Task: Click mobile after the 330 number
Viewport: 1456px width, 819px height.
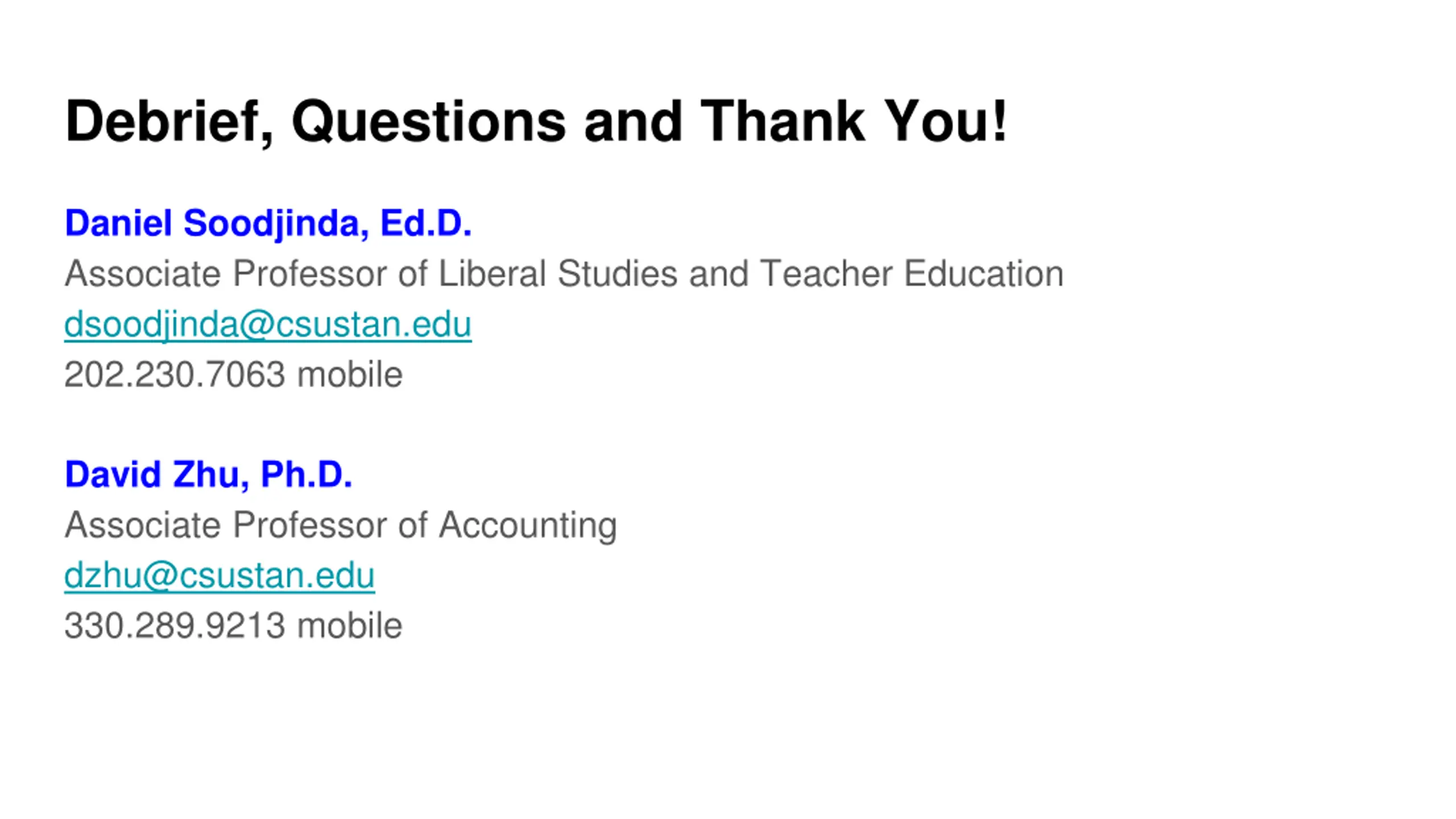Action: click(350, 626)
